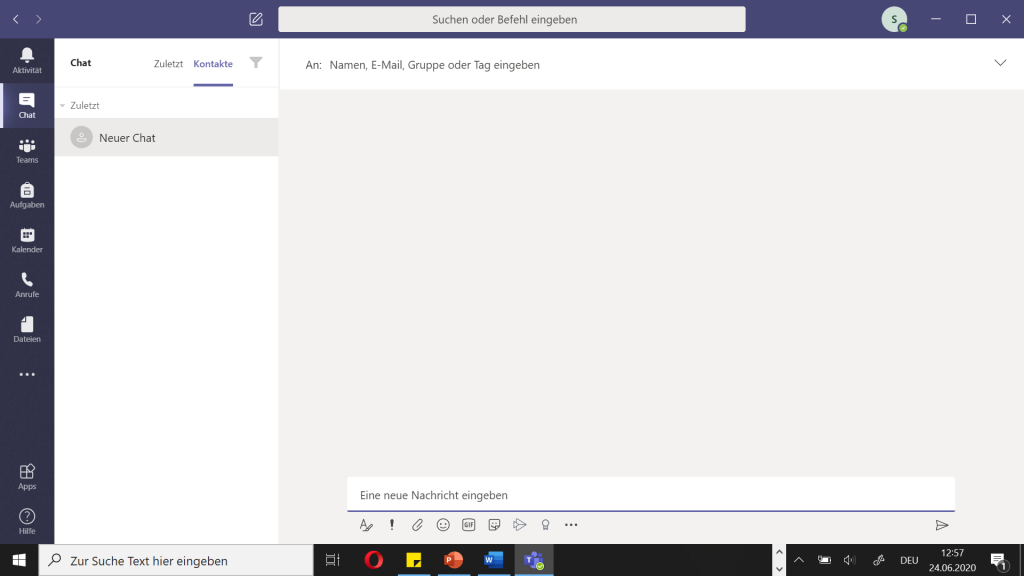Expand the recipient field chevron
The image size is (1024, 576).
pos(1000,63)
